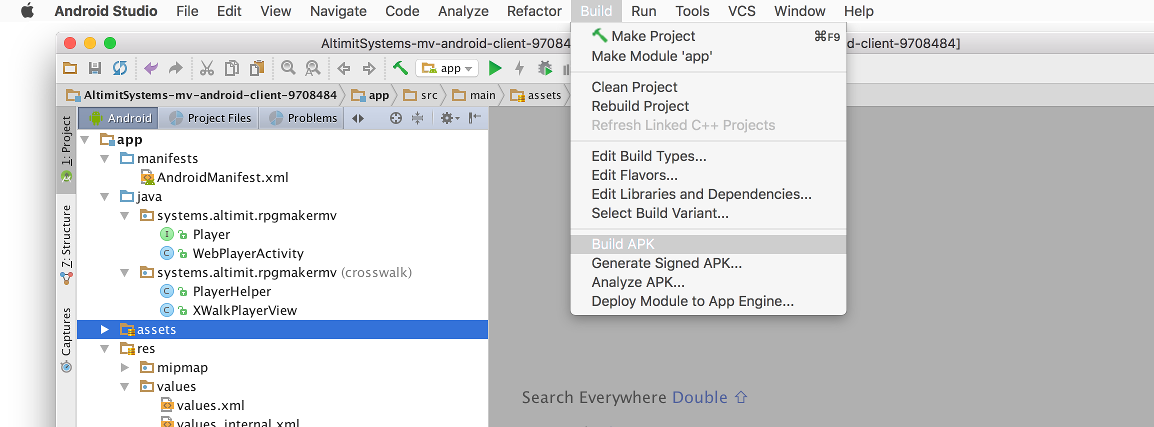Click the Cut scissors icon
Screen dimensions: 1154x427
pyautogui.click(x=207, y=68)
